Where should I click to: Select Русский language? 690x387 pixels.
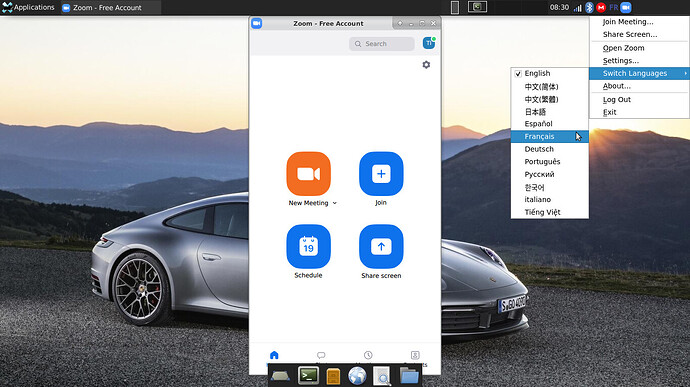point(550,174)
